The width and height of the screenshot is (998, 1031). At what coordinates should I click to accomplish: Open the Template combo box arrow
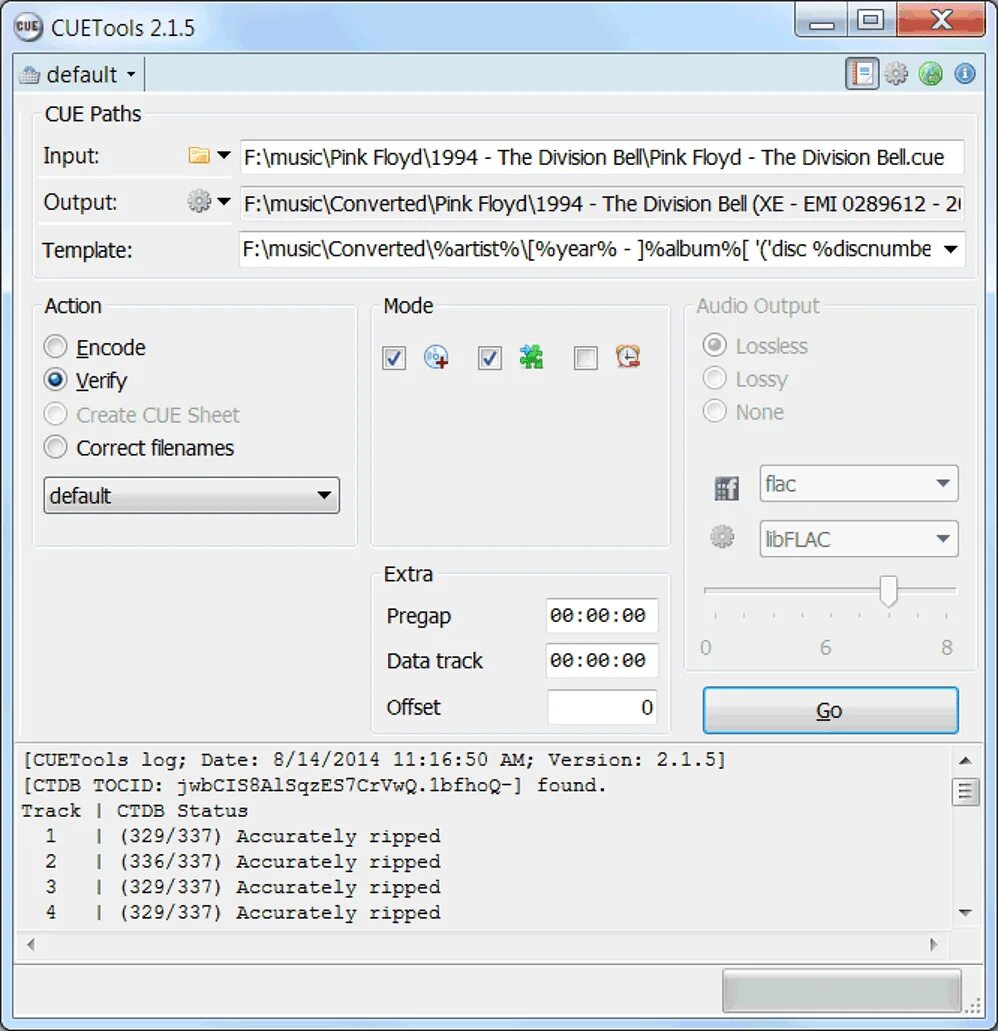coord(950,249)
